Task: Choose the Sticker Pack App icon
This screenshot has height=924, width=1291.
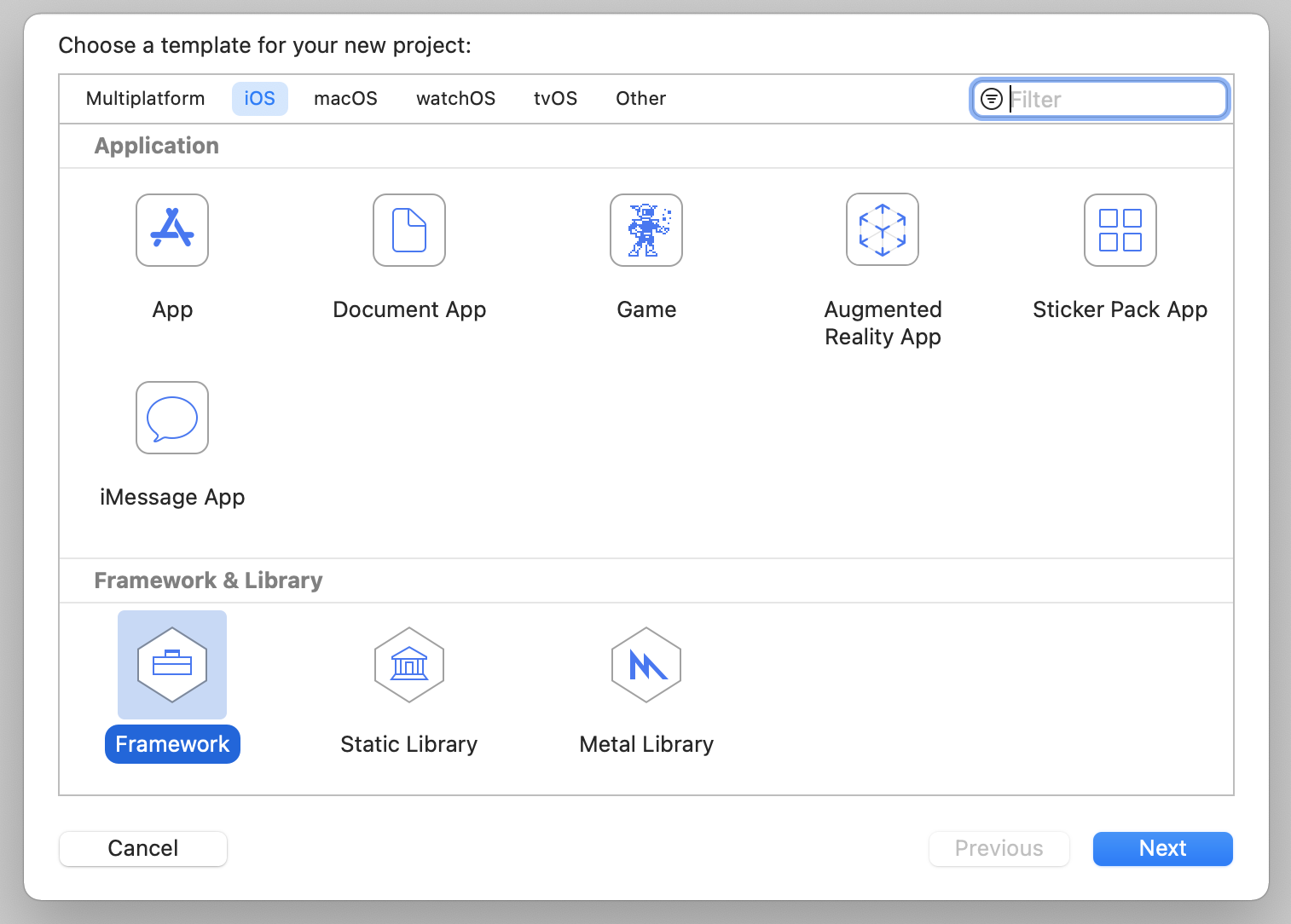Action: (1120, 230)
